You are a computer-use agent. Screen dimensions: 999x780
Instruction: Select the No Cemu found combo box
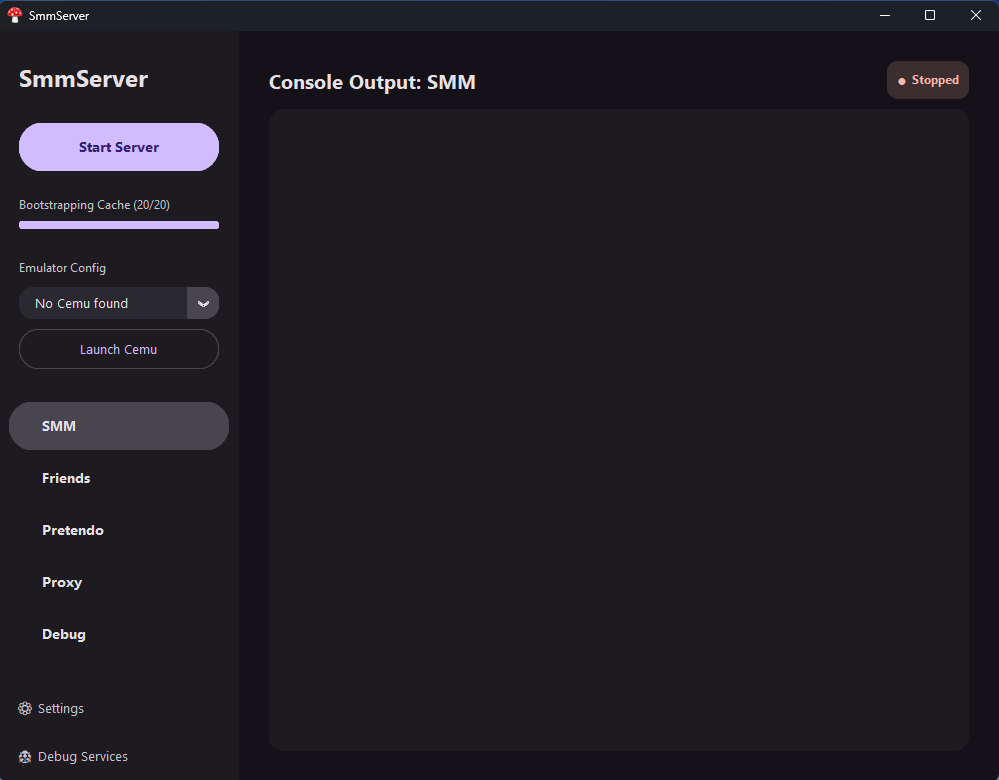click(x=119, y=303)
